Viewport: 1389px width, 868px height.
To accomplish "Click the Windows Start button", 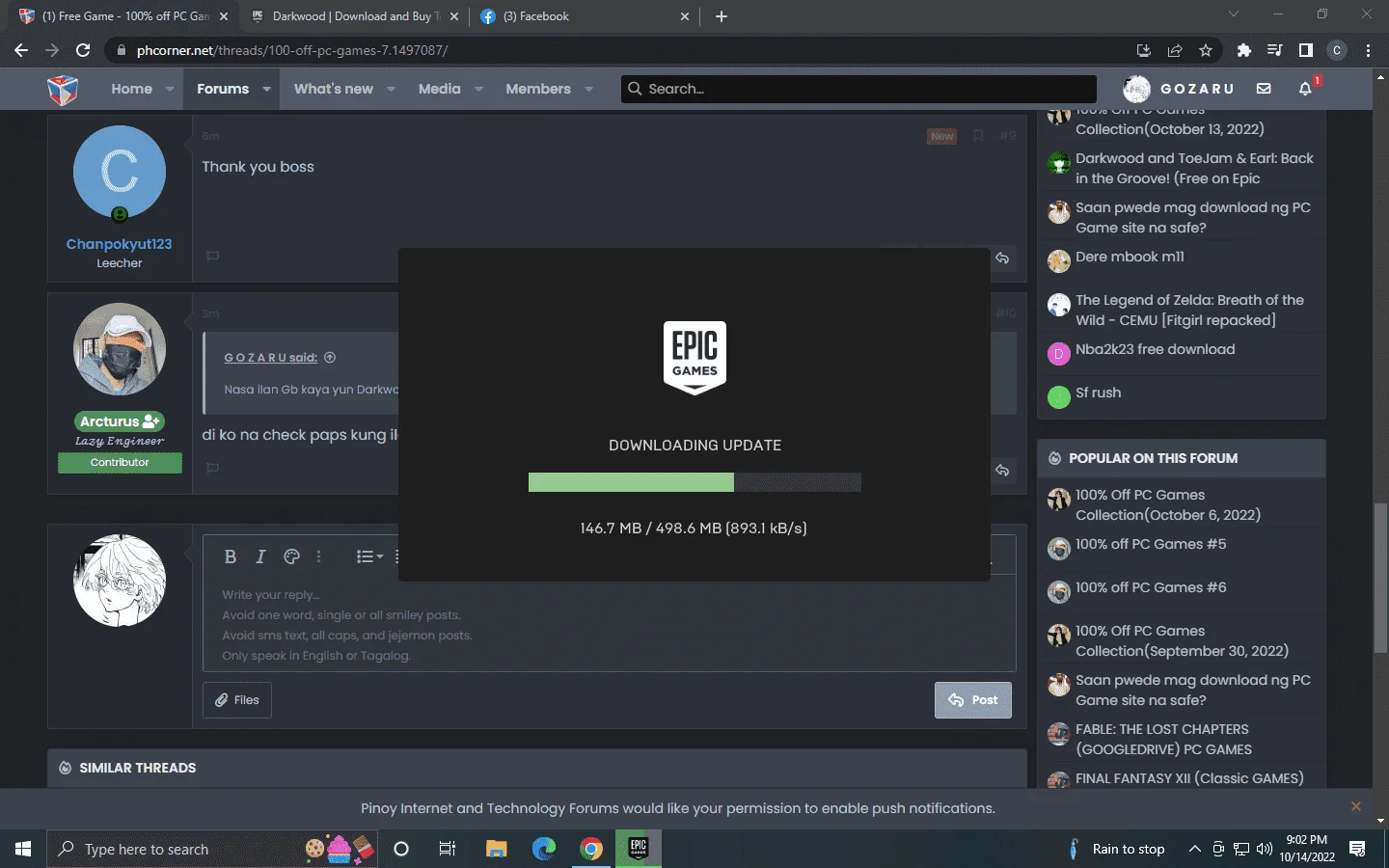I will click(23, 849).
